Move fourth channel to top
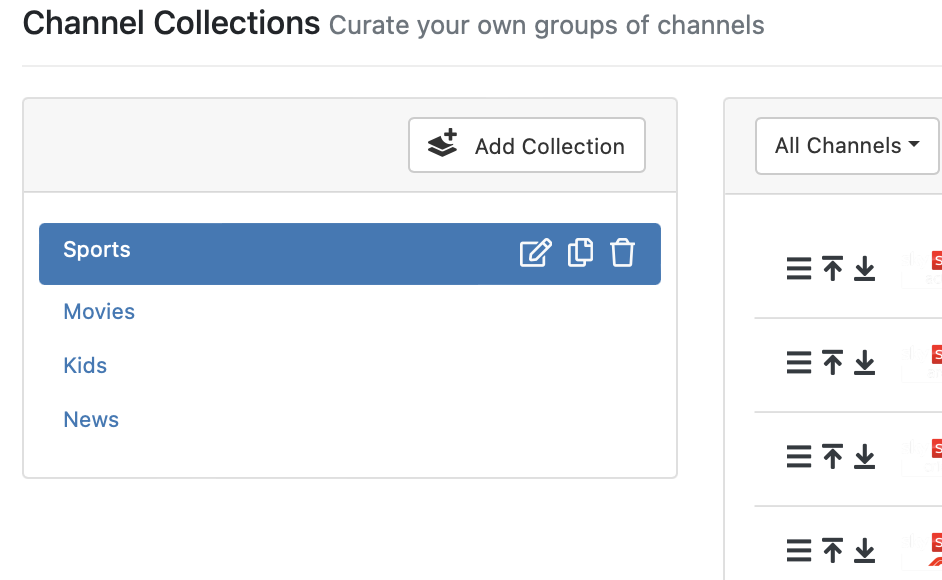 832,550
